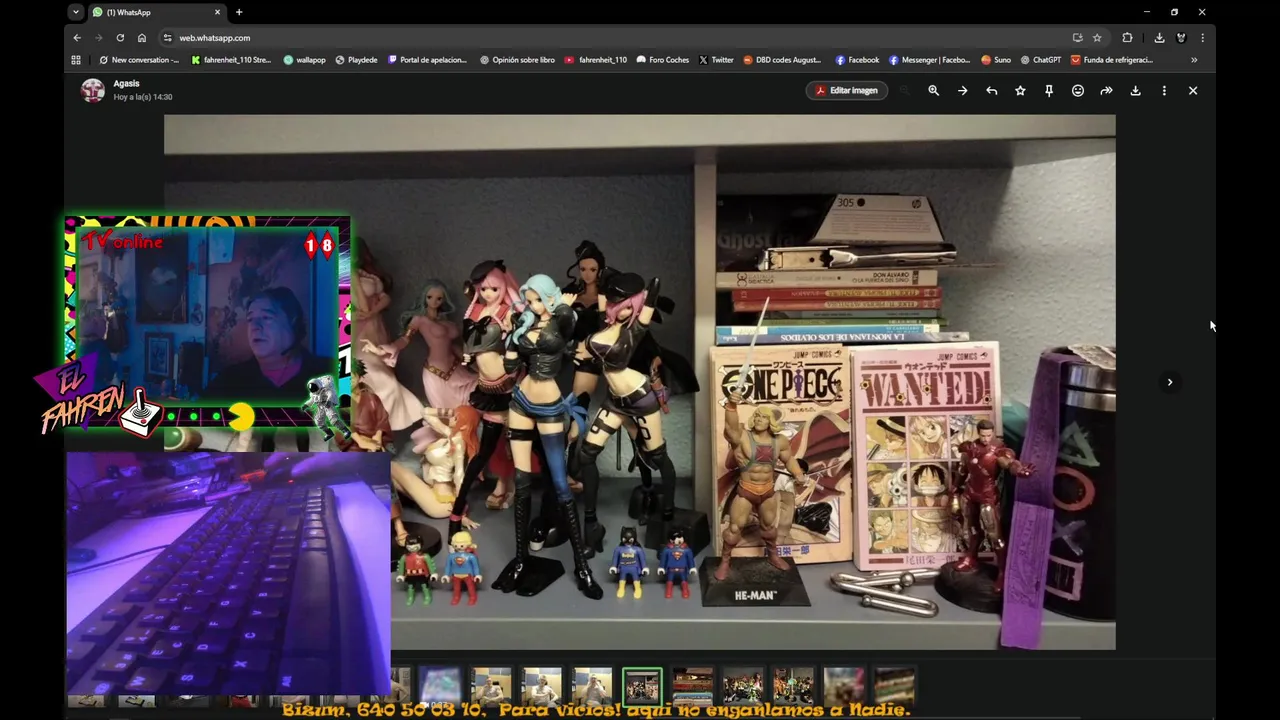Forward the image using the forward arrow
Screen dimensions: 1280x720
click(1106, 90)
